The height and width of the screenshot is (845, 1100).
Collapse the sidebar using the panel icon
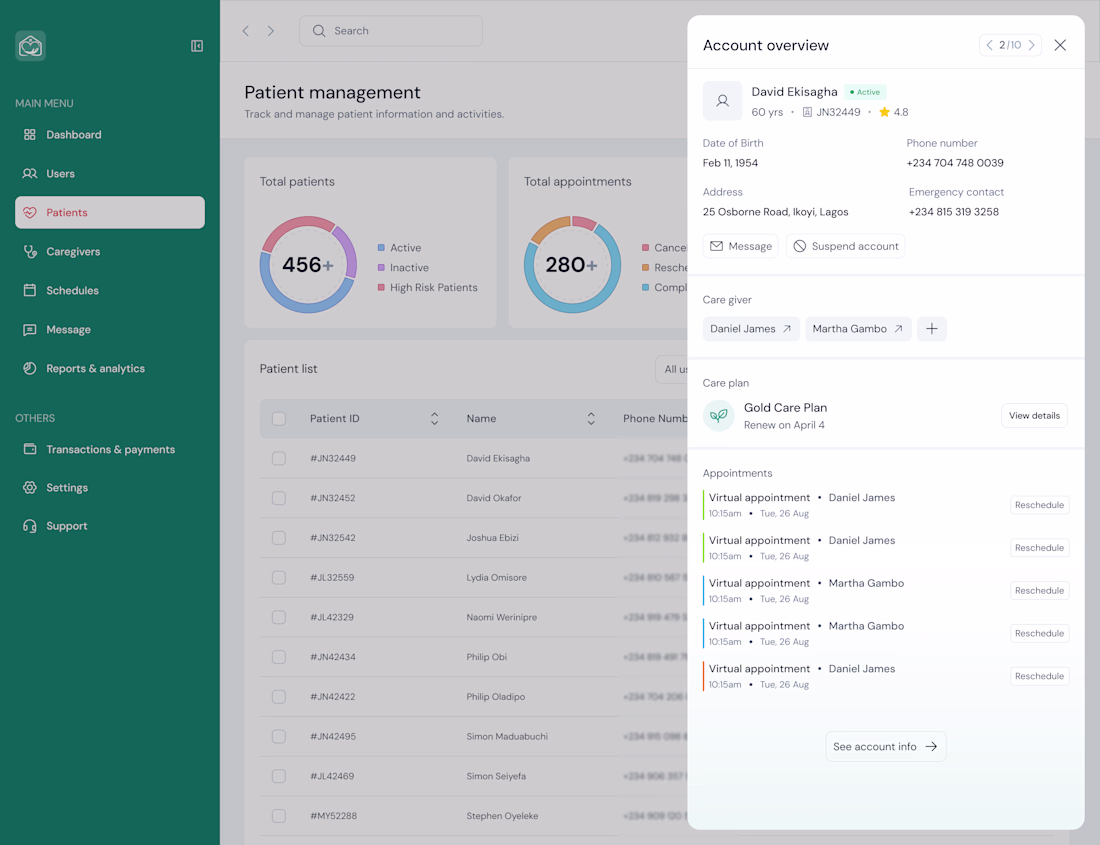click(197, 46)
